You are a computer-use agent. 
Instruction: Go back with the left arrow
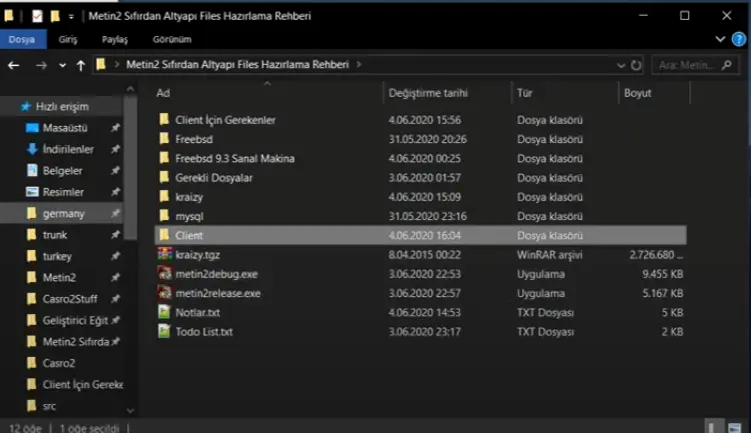click(13, 65)
